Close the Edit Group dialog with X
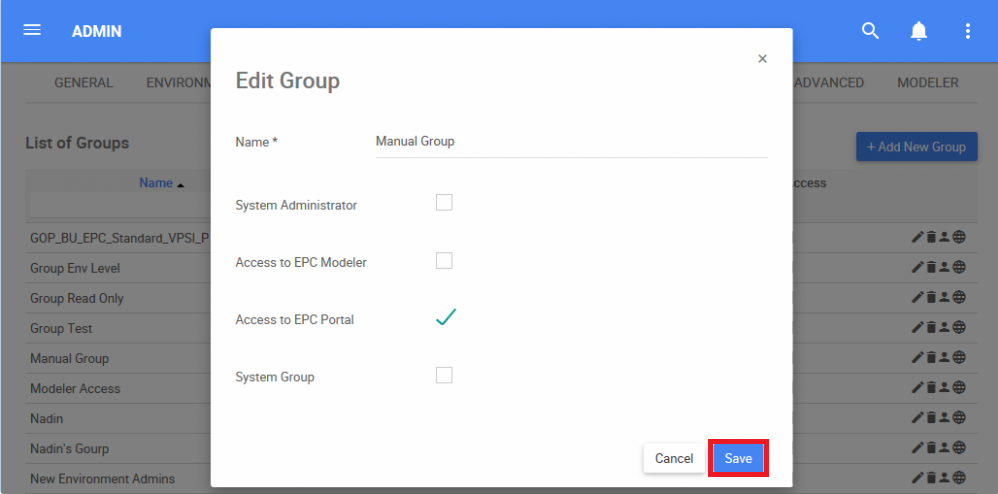The image size is (998, 494). point(762,59)
